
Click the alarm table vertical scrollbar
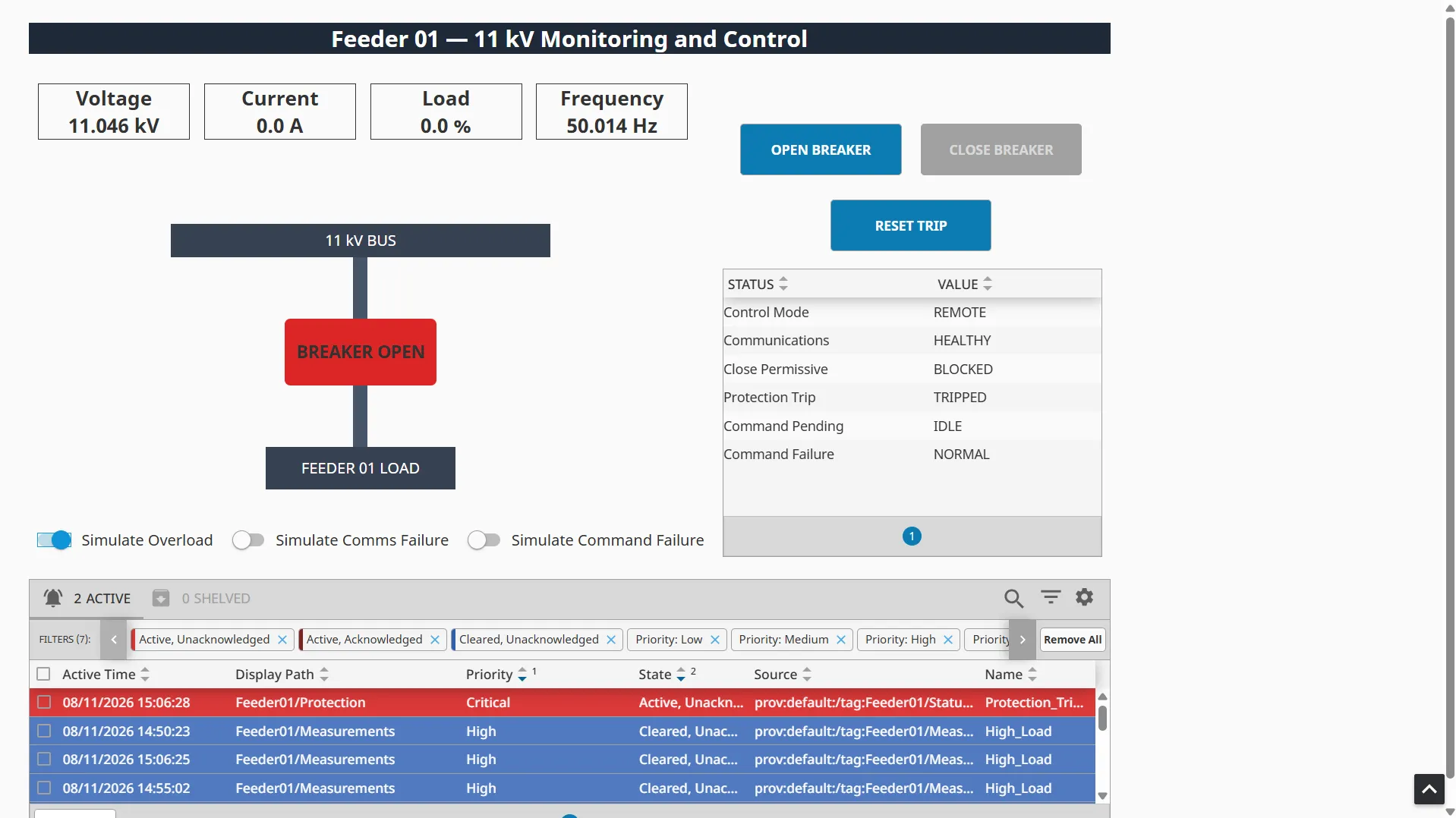1102,746
